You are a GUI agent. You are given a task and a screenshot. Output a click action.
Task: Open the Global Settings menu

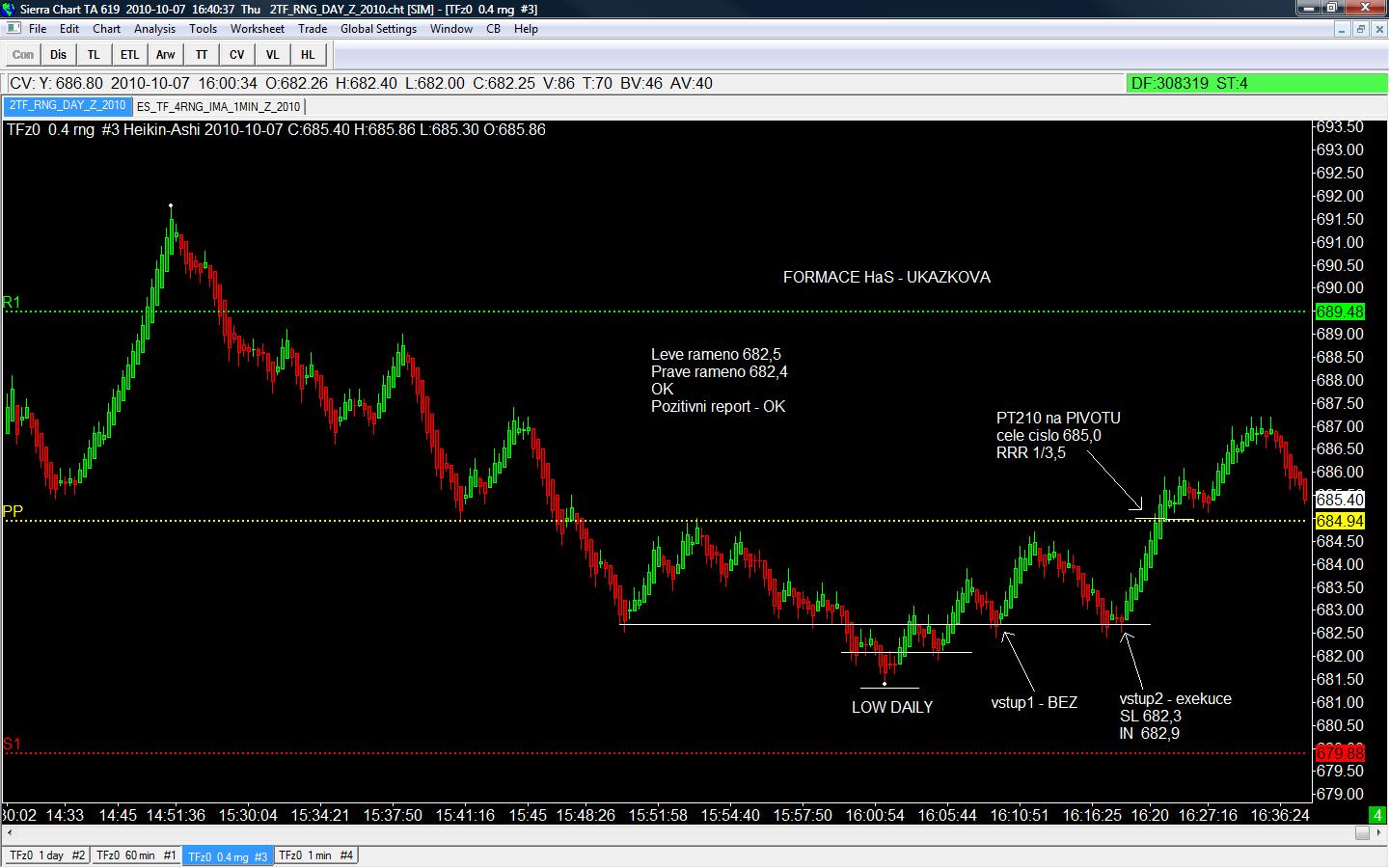tap(378, 29)
